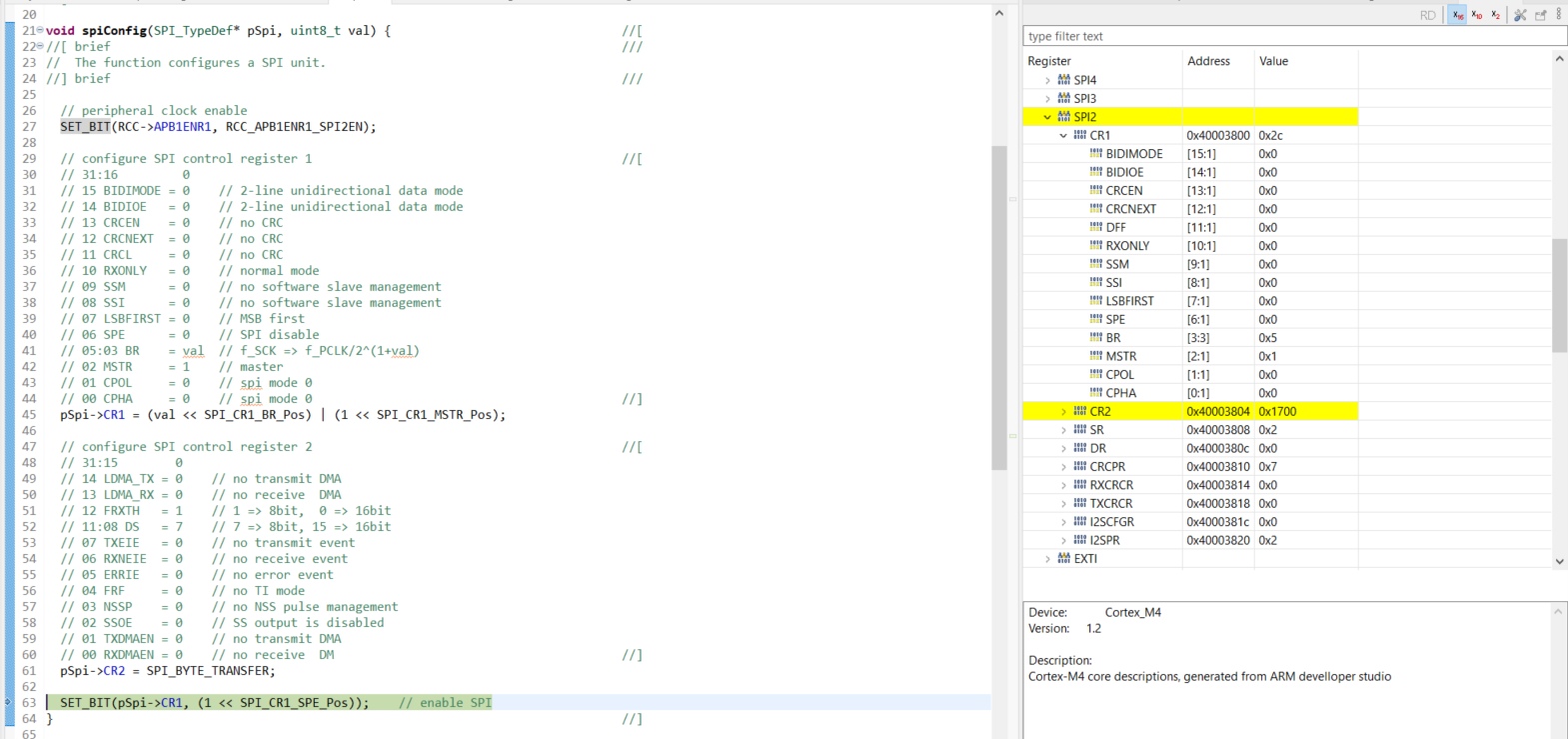The height and width of the screenshot is (739, 1568).
Task: Click the SPI2 peripheral icon
Action: click(1063, 117)
